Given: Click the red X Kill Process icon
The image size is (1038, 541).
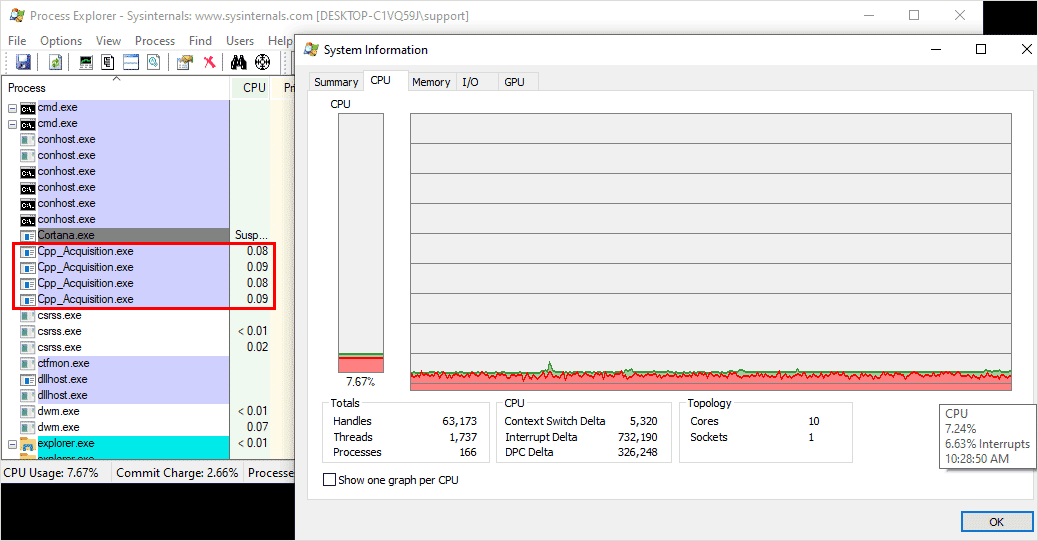Looking at the screenshot, I should 209,62.
